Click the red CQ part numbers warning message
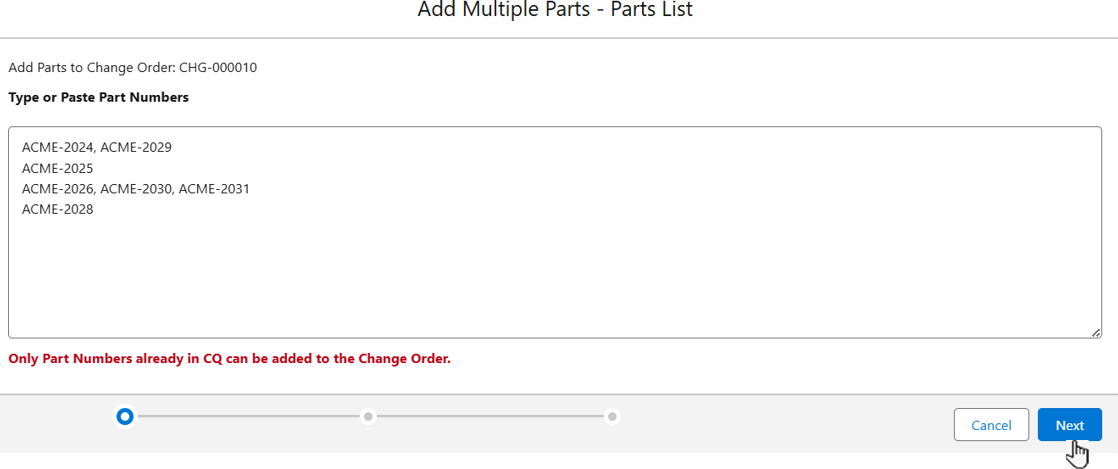 (229, 358)
